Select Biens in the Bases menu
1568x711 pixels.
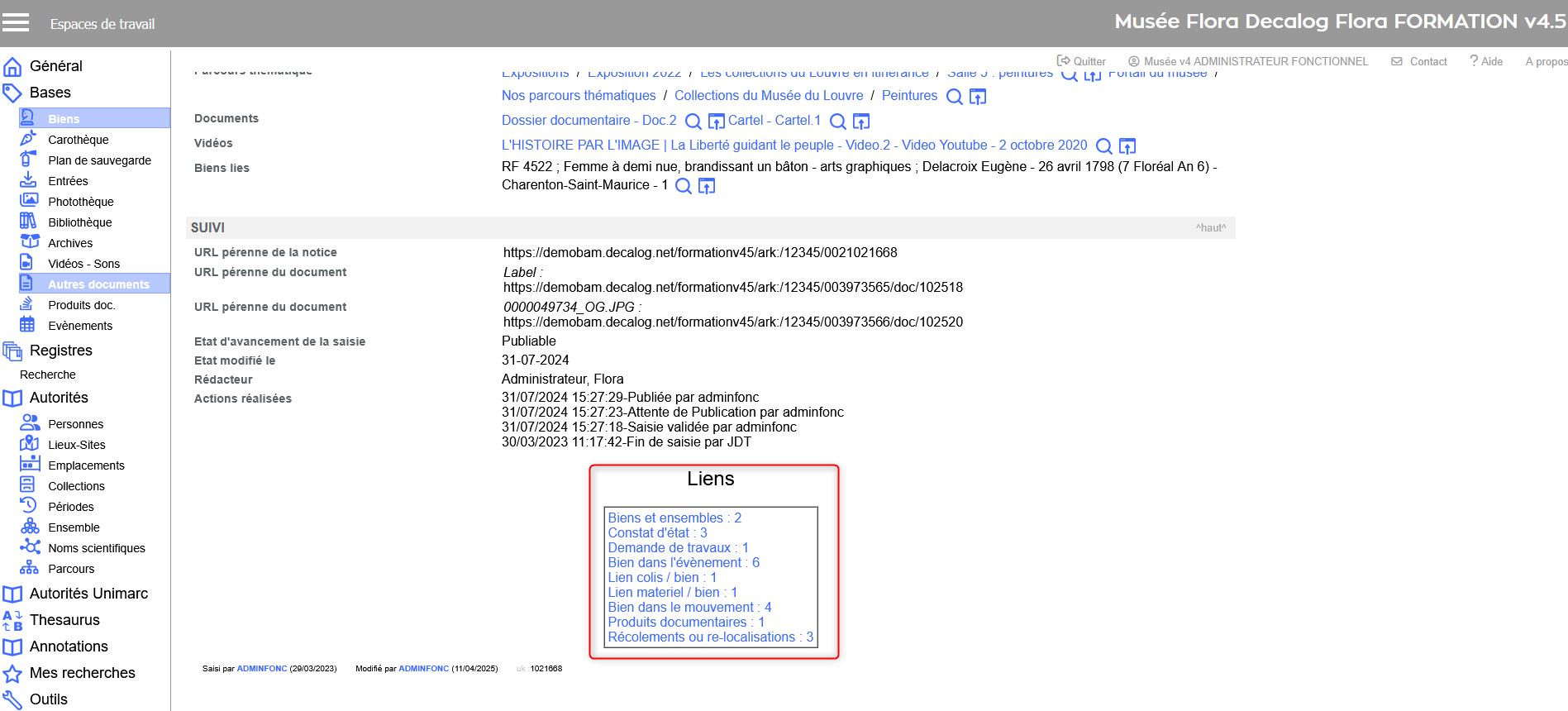point(64,119)
